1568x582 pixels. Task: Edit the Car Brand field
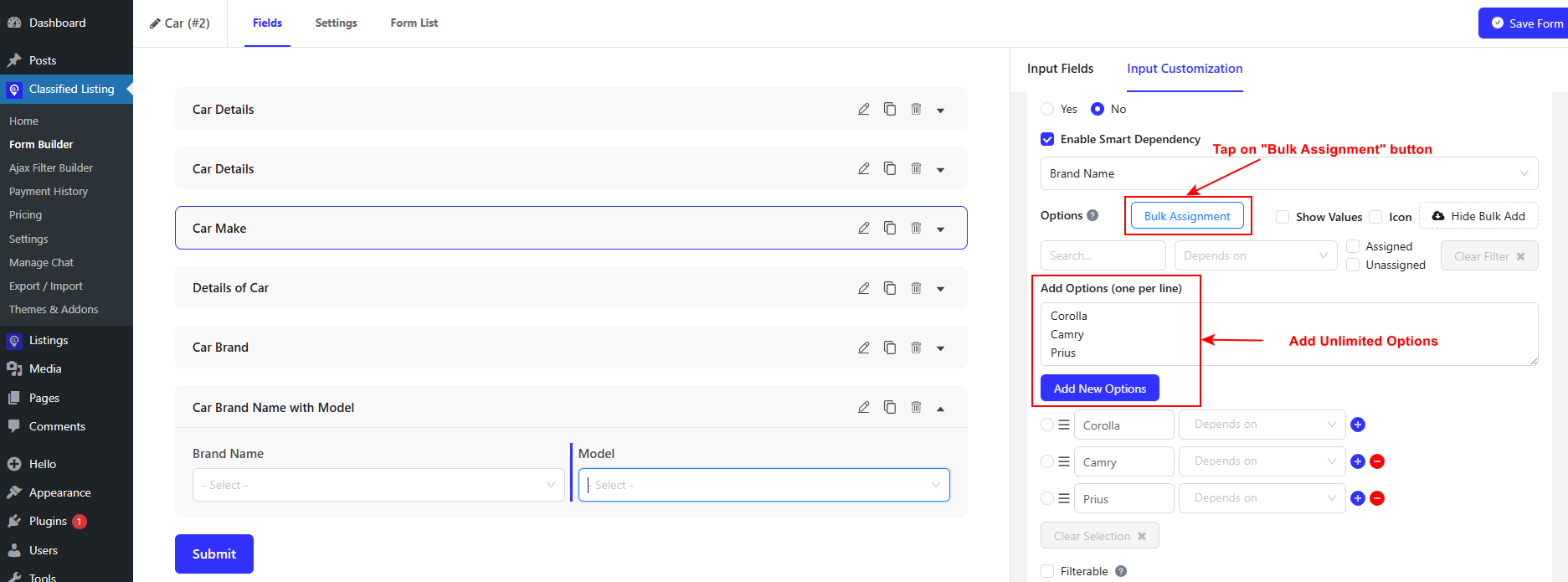pyautogui.click(x=863, y=348)
